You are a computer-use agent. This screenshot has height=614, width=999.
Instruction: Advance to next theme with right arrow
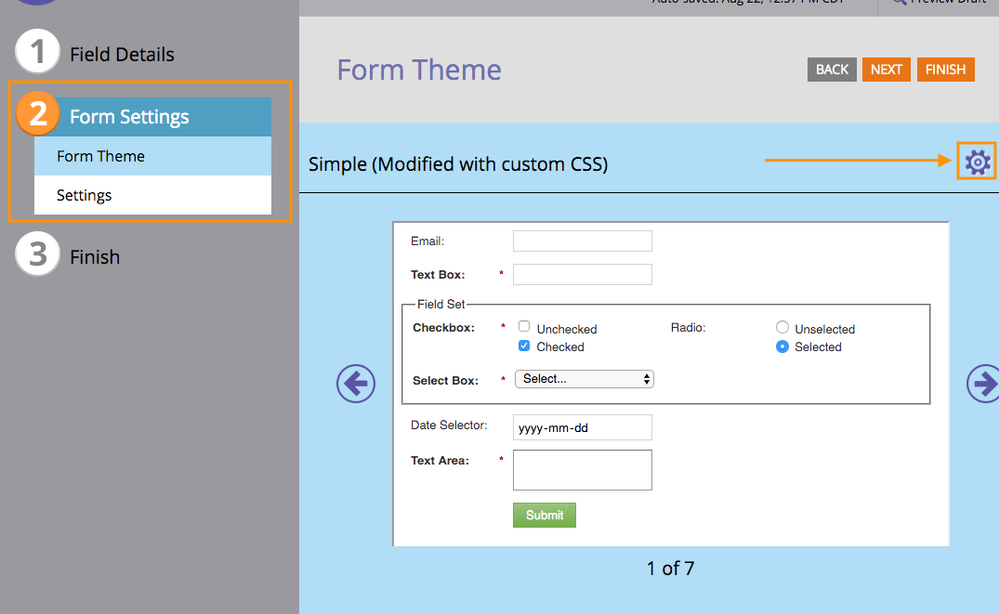[984, 384]
